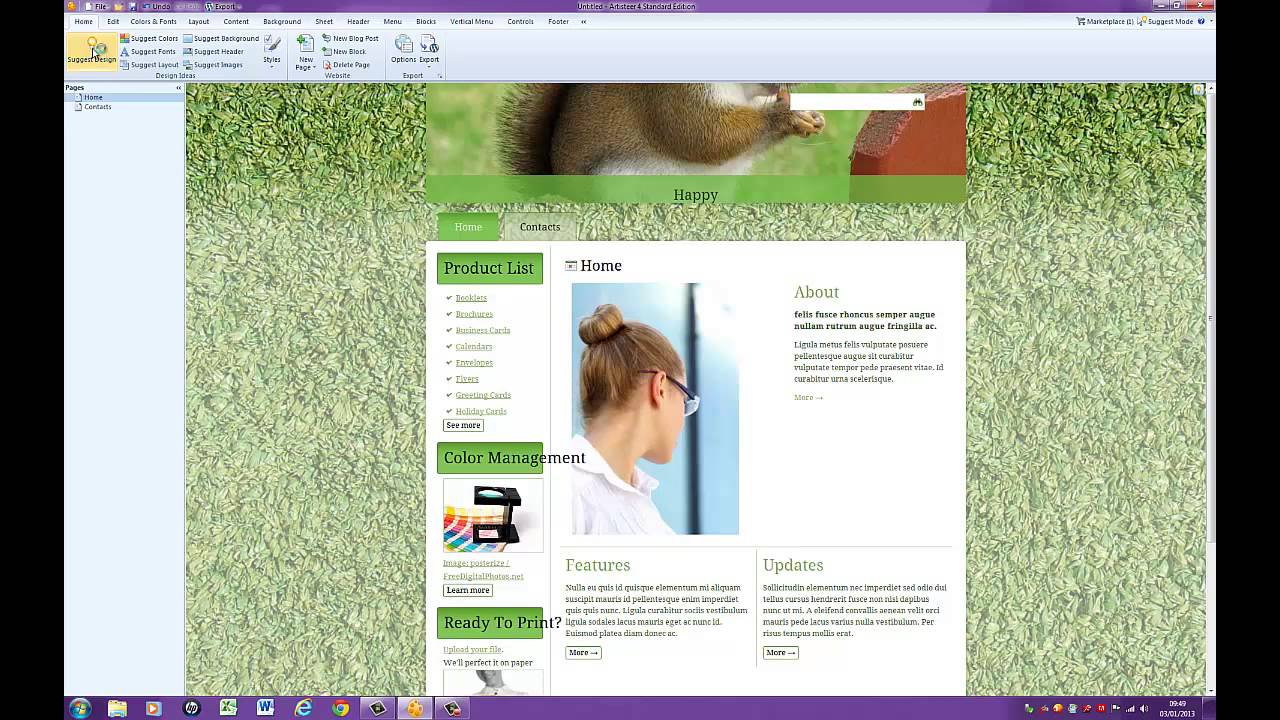The width and height of the screenshot is (1280, 720).
Task: Open Excel from the taskbar
Action: 229,708
